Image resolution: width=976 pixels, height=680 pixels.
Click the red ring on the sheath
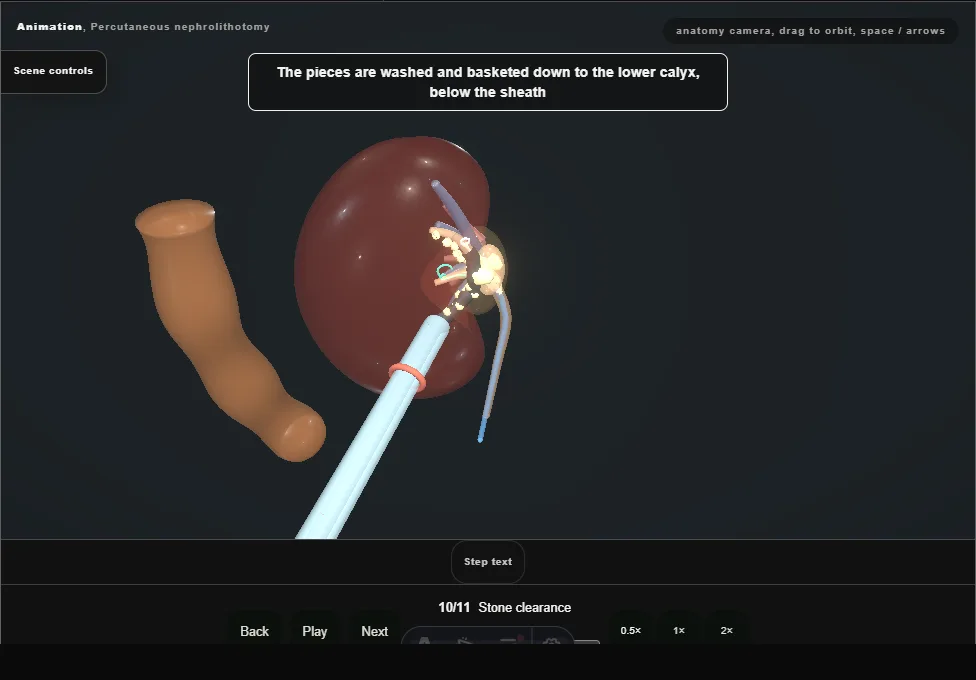407,376
